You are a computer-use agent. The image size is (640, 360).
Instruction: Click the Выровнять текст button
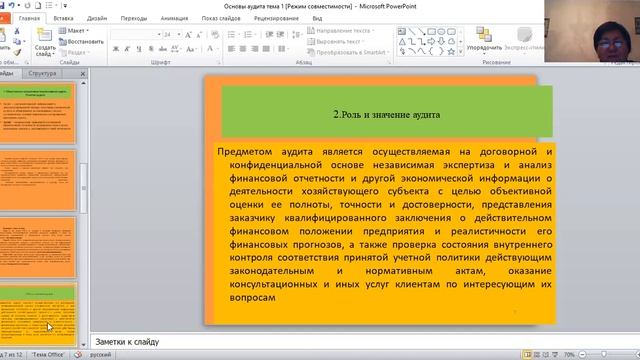tap(336, 42)
